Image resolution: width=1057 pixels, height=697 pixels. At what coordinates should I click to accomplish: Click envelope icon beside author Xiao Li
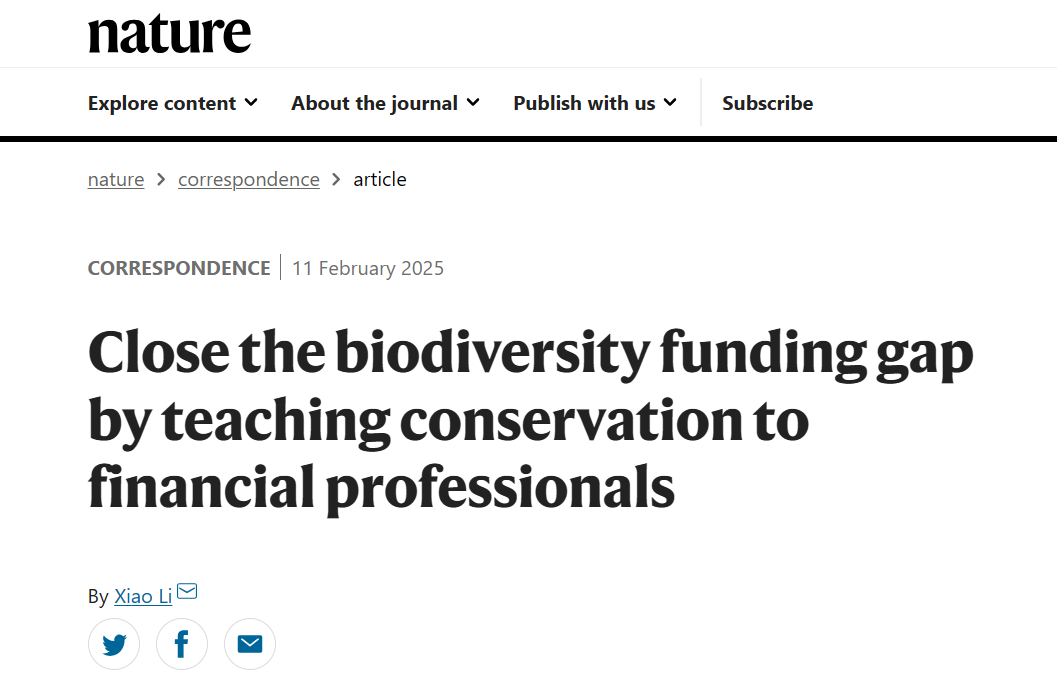(187, 592)
